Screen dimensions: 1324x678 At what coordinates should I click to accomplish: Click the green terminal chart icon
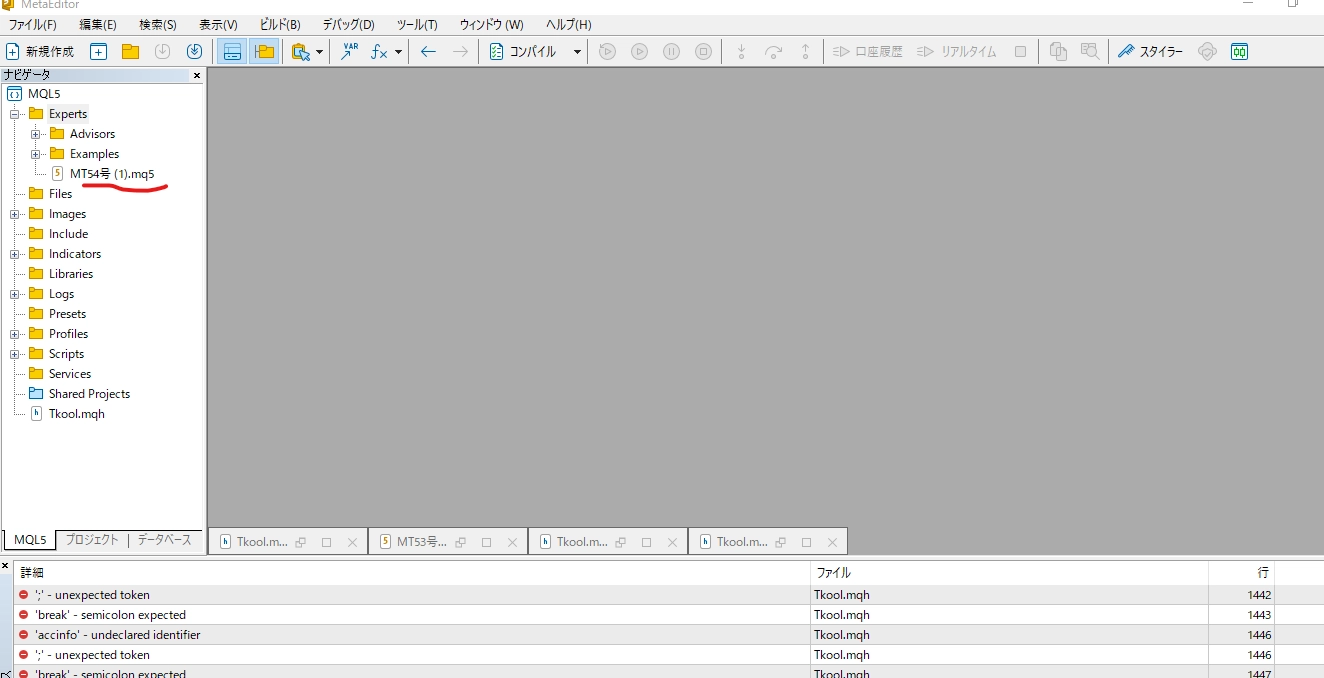pos(1239,52)
